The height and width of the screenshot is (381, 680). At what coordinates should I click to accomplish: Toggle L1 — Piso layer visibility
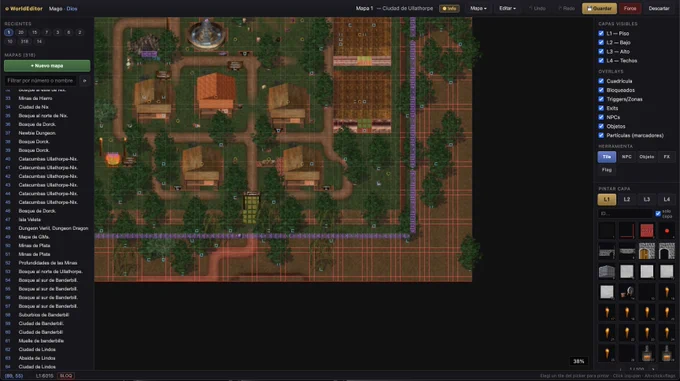601,33
